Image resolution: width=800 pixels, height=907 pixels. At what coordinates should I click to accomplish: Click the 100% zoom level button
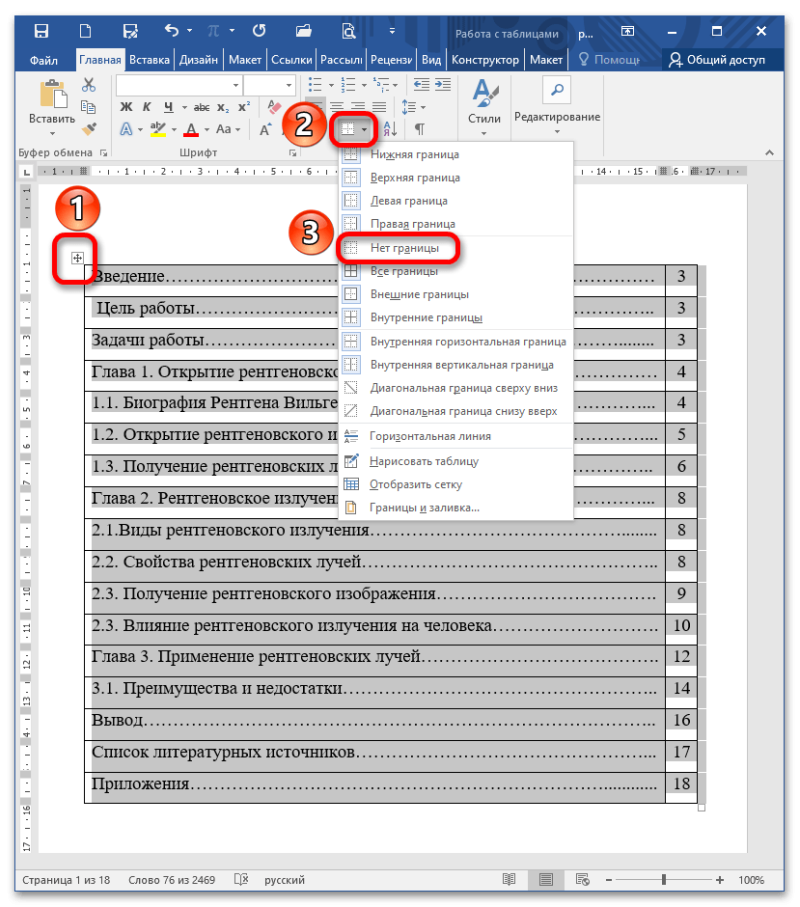click(751, 880)
